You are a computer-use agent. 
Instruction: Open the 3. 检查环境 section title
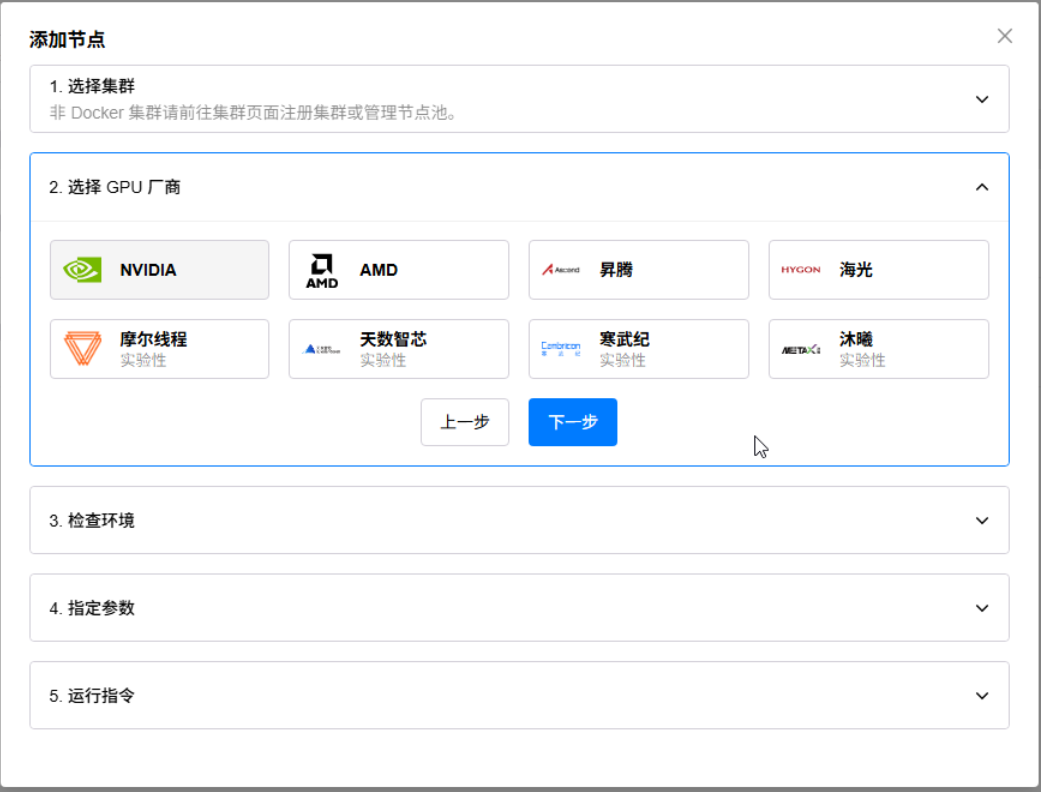pos(92,520)
